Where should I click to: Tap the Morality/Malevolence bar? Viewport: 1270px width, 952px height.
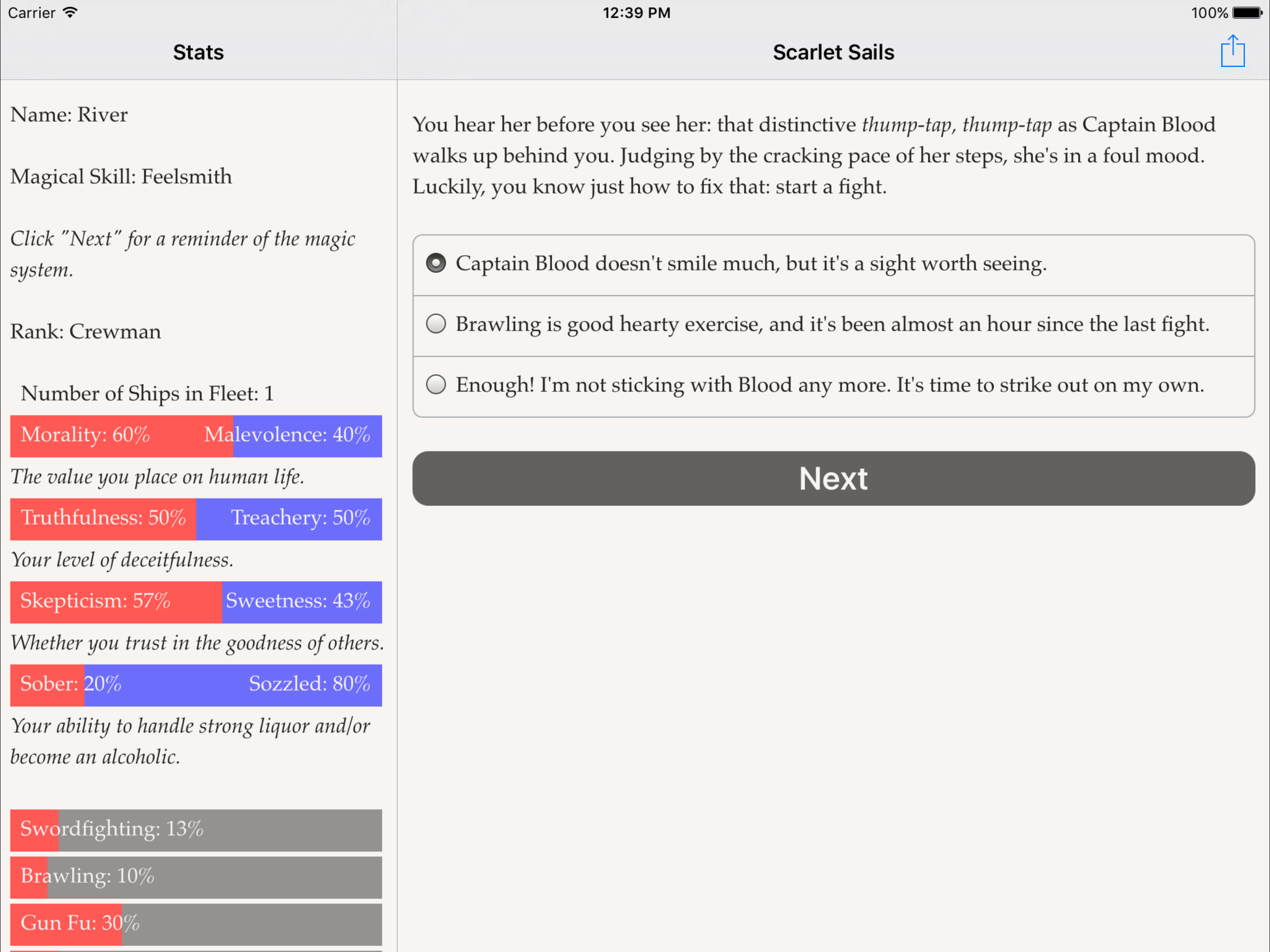pyautogui.click(x=196, y=435)
